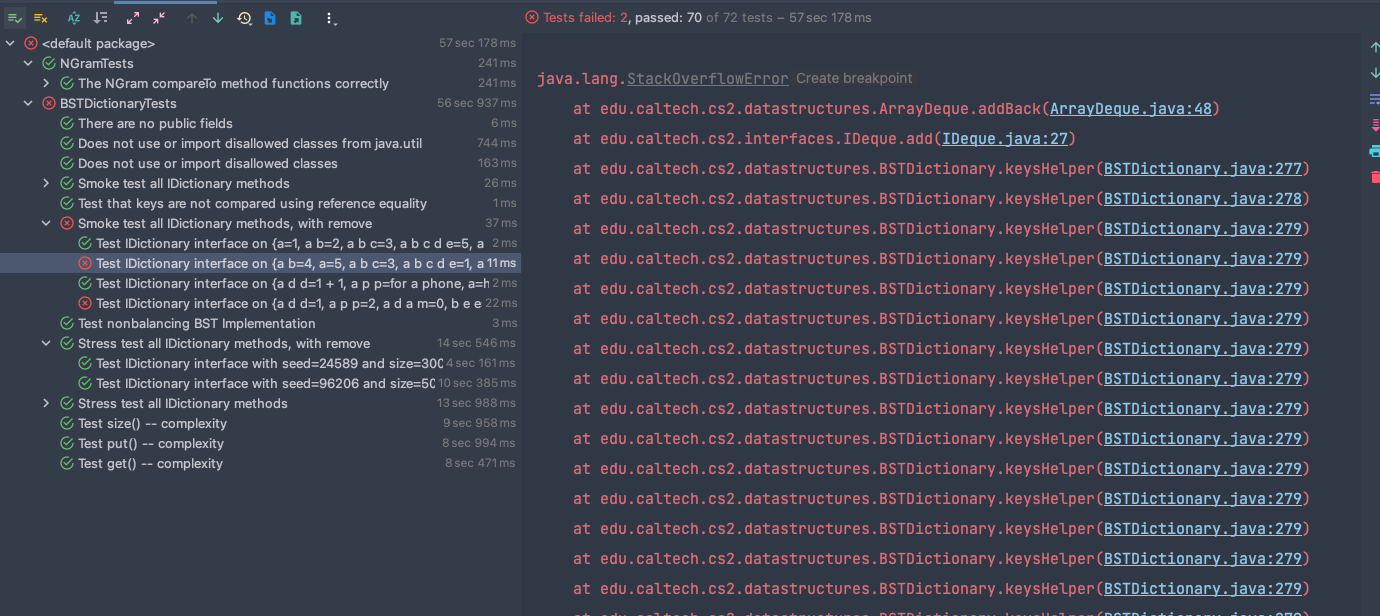This screenshot has width=1380, height=616.
Task: Select 'Test nonbalancing BST Implementation' test
Action: click(196, 323)
